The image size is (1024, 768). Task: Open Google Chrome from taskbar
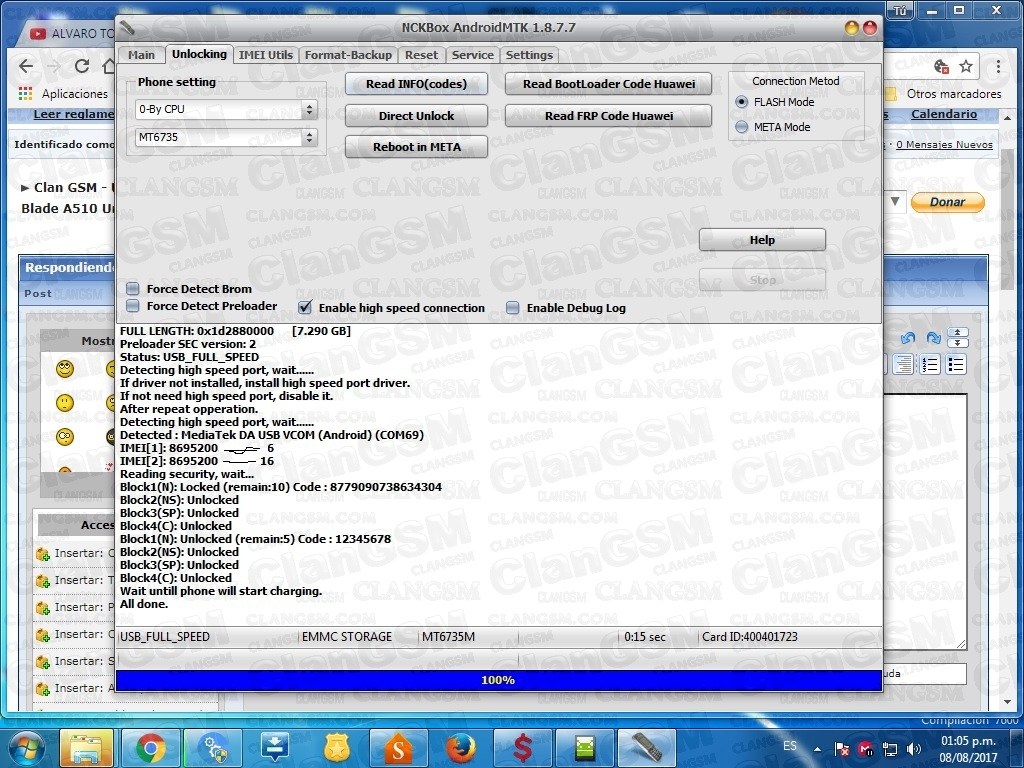coord(150,748)
